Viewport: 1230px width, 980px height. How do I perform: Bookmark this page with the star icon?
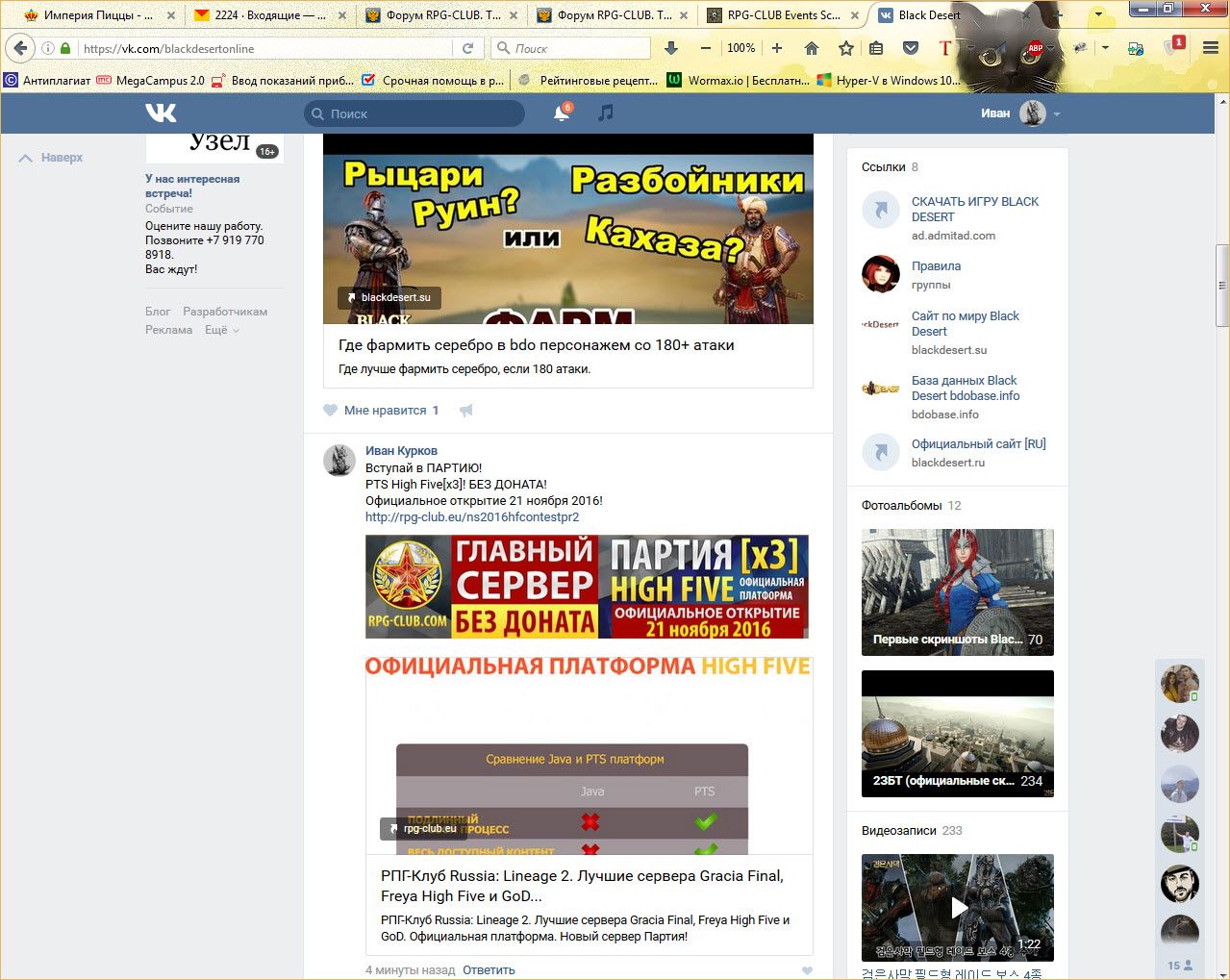coord(845,48)
